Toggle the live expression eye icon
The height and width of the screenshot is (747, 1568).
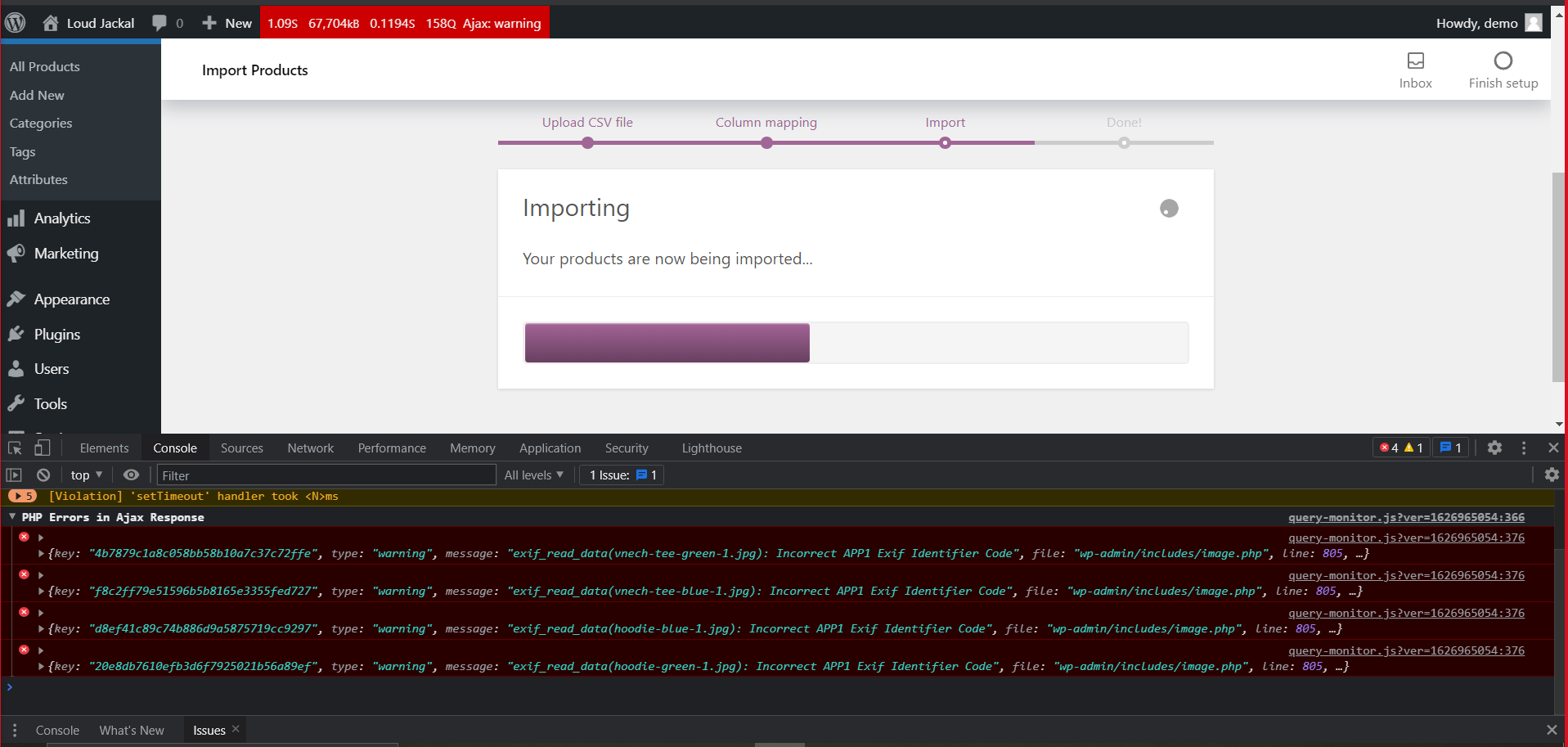[x=131, y=475]
